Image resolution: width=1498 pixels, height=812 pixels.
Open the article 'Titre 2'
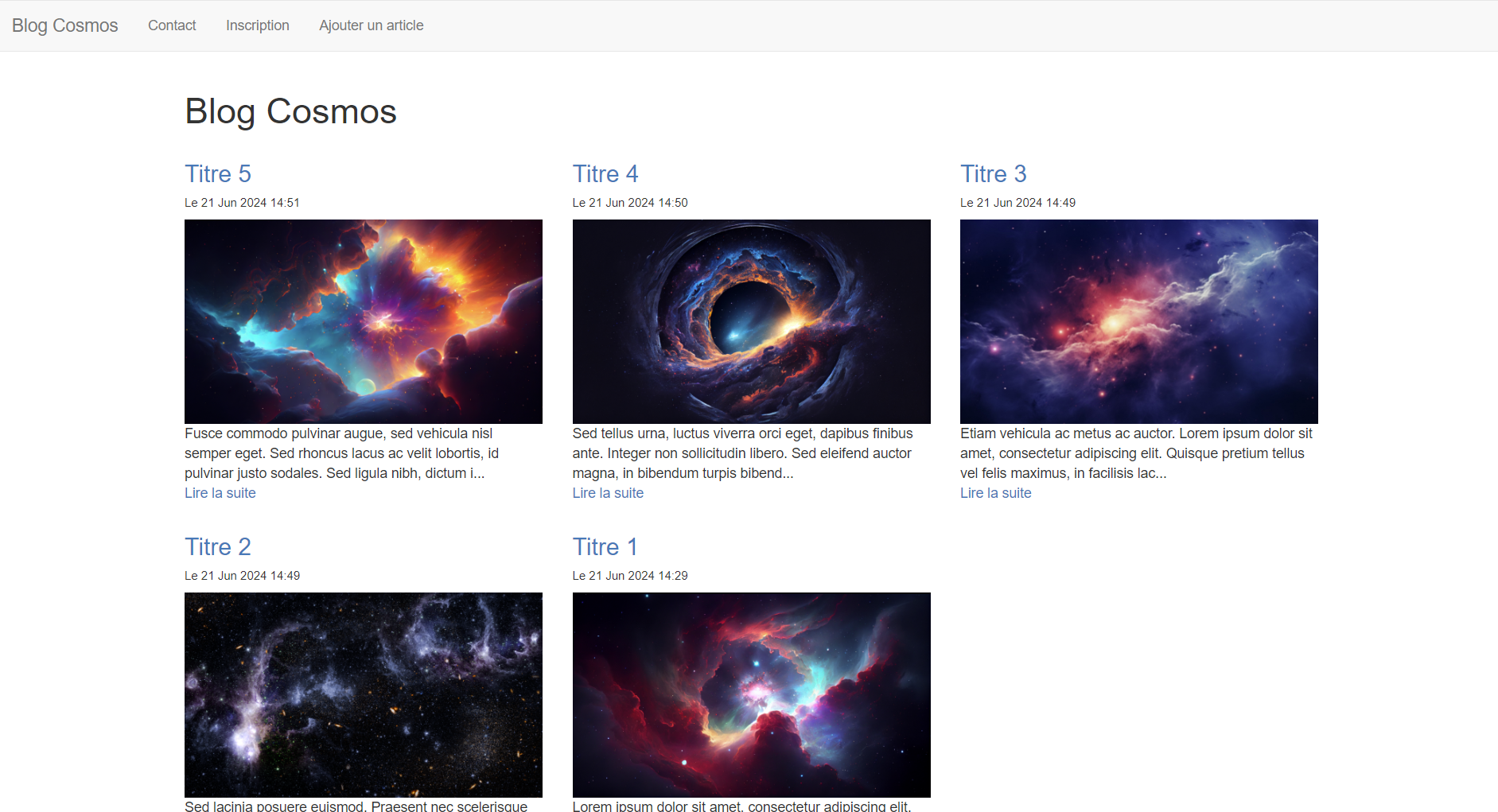click(x=217, y=546)
